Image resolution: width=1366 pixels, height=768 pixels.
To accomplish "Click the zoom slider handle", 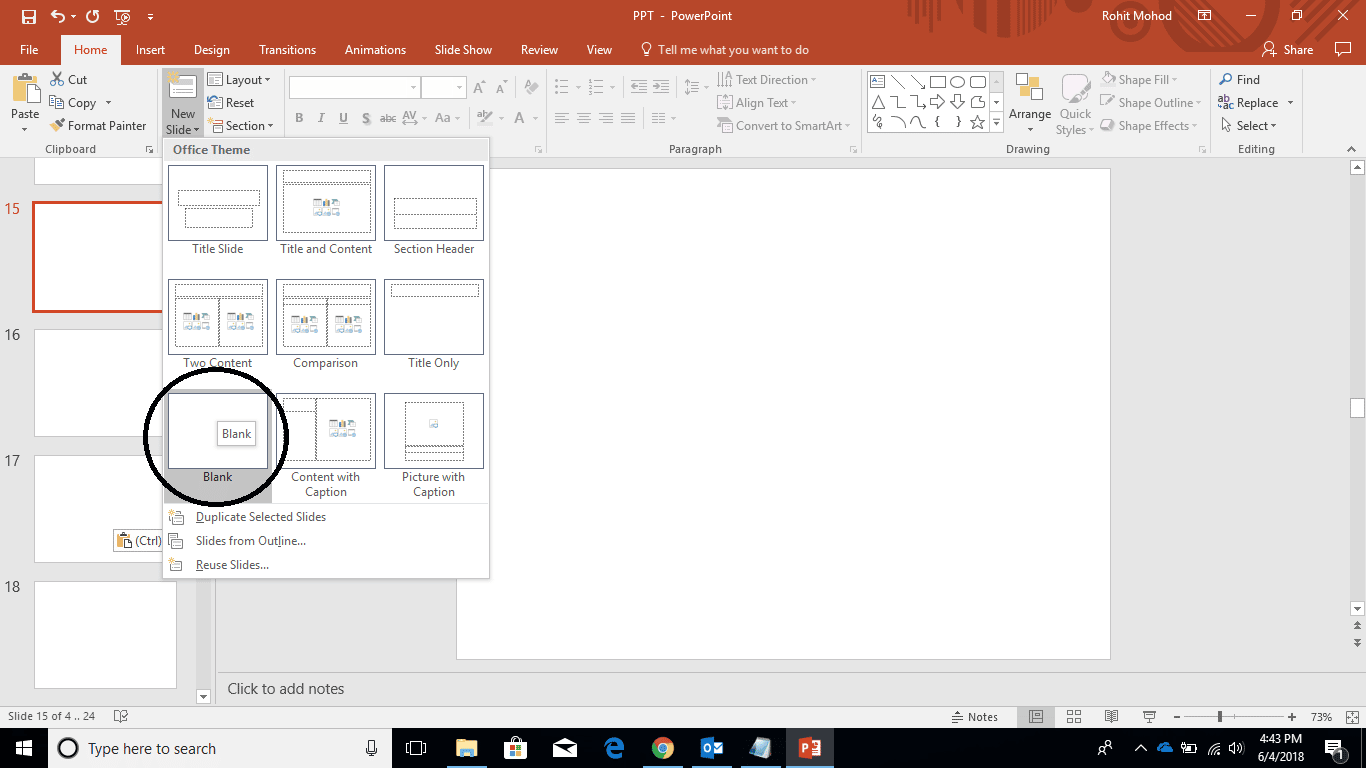I will pos(1220,717).
